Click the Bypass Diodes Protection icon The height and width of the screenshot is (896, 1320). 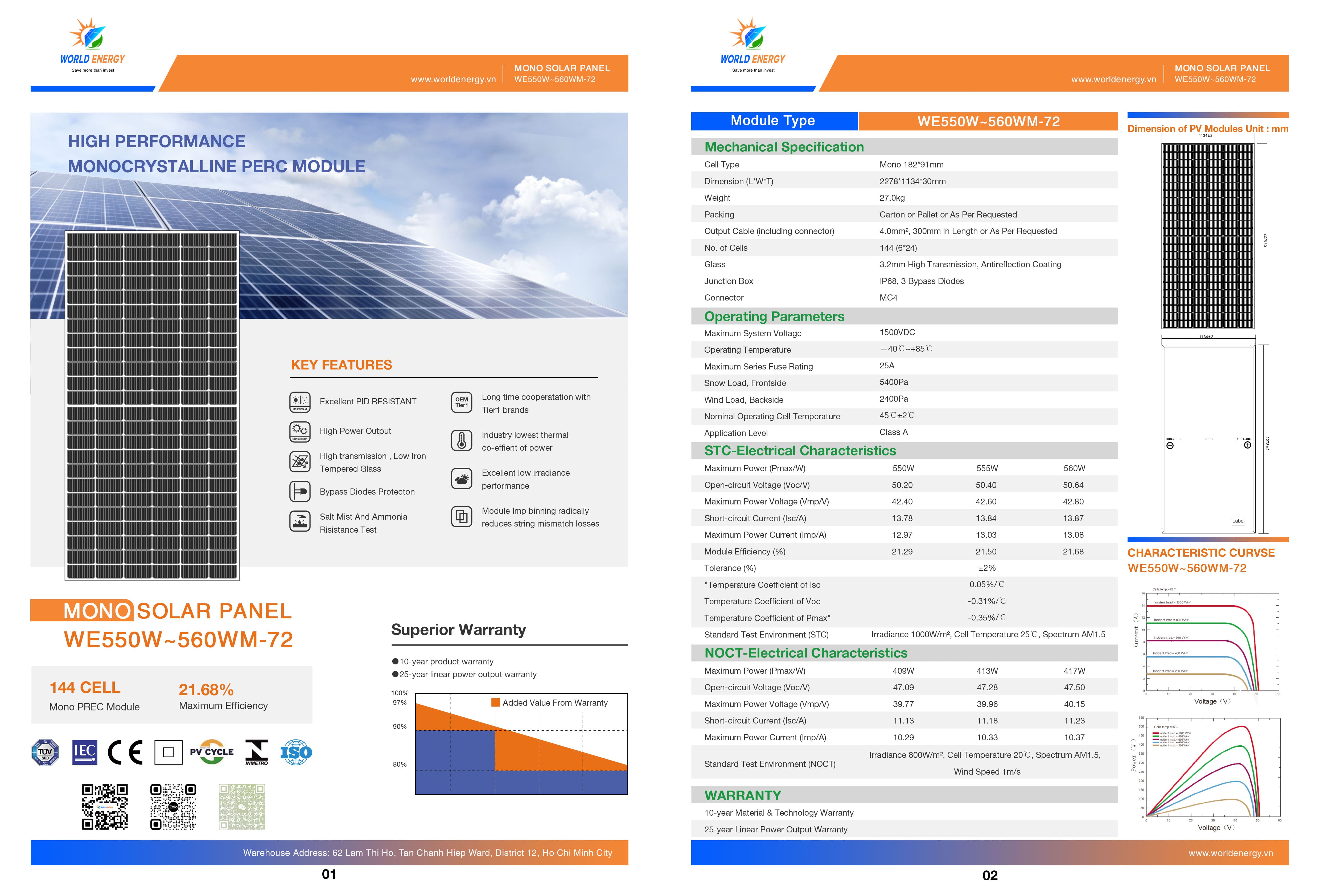299,491
